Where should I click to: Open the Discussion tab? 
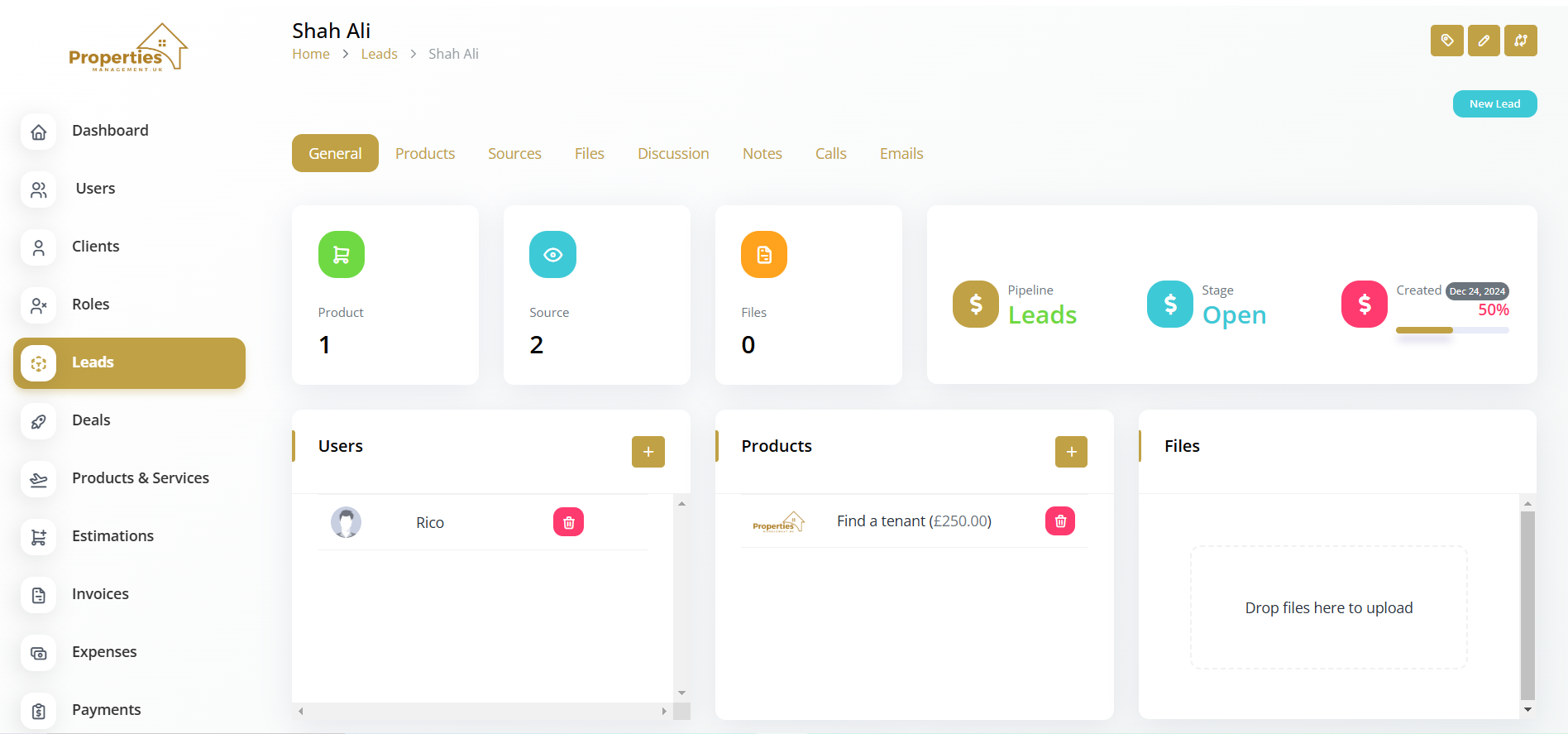672,154
